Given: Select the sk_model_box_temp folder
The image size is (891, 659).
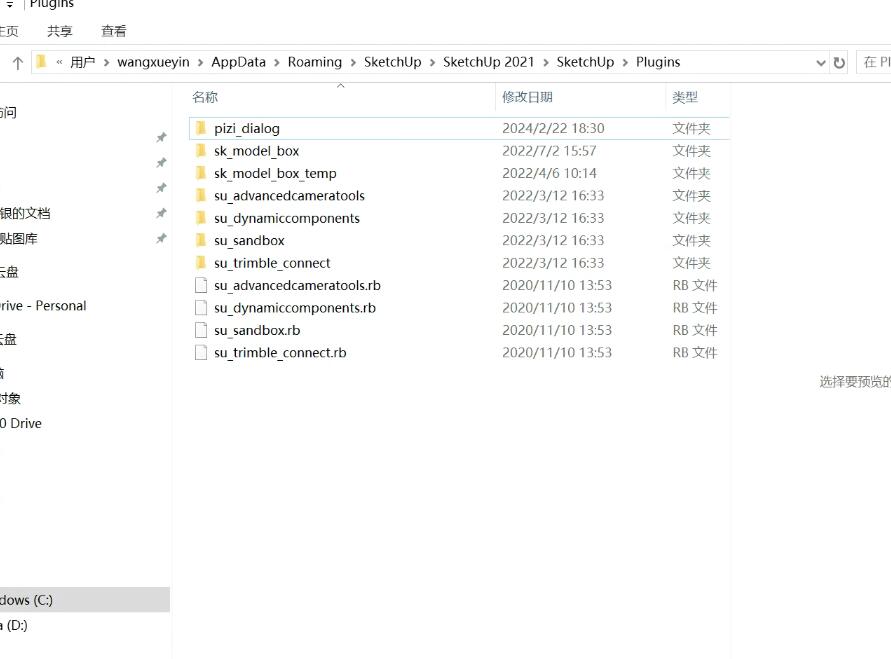Looking at the screenshot, I should [275, 173].
